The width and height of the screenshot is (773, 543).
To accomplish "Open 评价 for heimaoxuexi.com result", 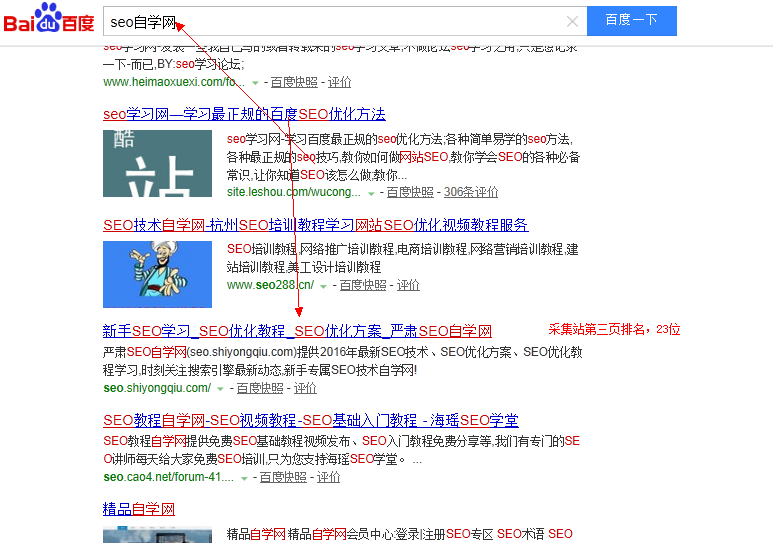I will [339, 82].
